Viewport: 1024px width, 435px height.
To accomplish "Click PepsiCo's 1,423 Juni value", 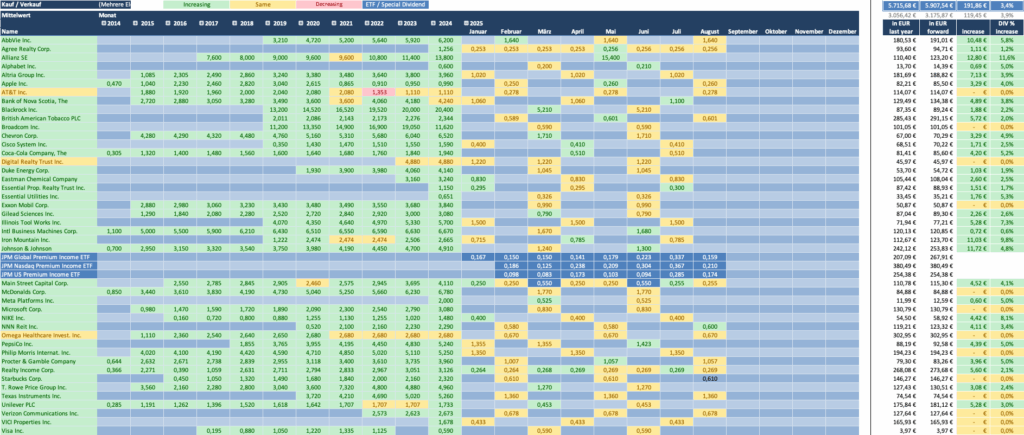I will [x=643, y=344].
